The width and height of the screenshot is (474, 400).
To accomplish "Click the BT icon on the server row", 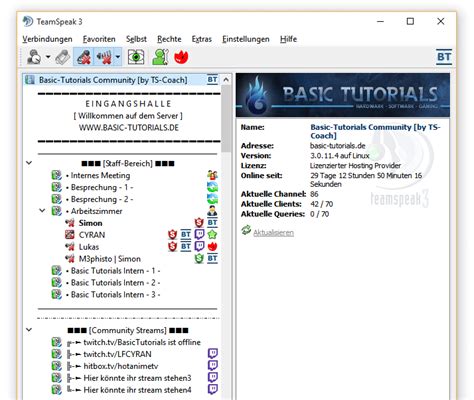I will pyautogui.click(x=212, y=80).
